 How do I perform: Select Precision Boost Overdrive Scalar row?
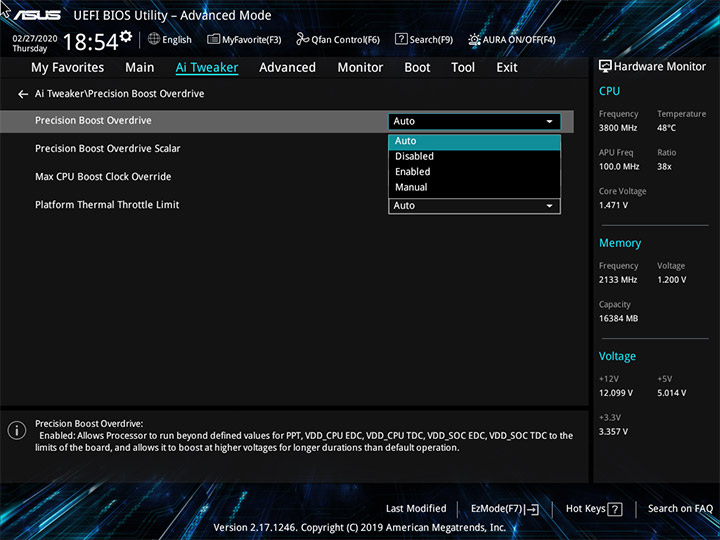point(287,149)
